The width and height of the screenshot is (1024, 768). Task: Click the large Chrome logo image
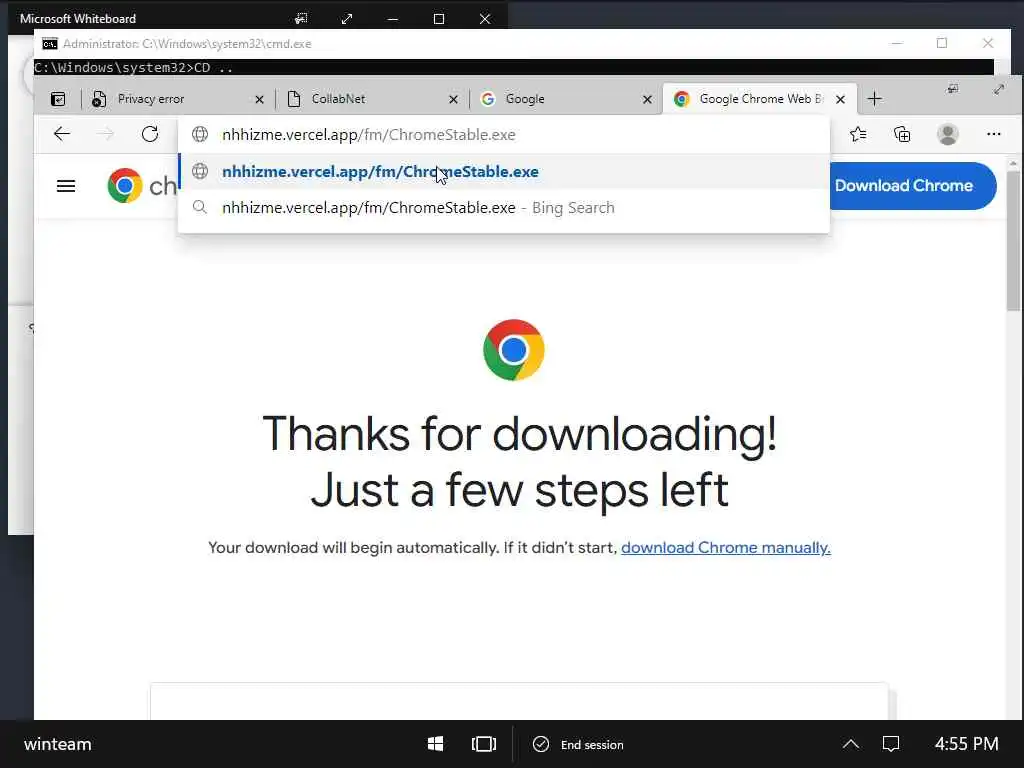pos(513,350)
